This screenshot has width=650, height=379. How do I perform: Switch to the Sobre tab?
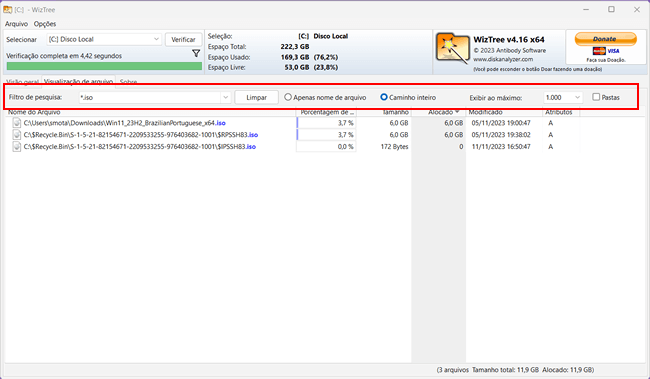tap(129, 82)
